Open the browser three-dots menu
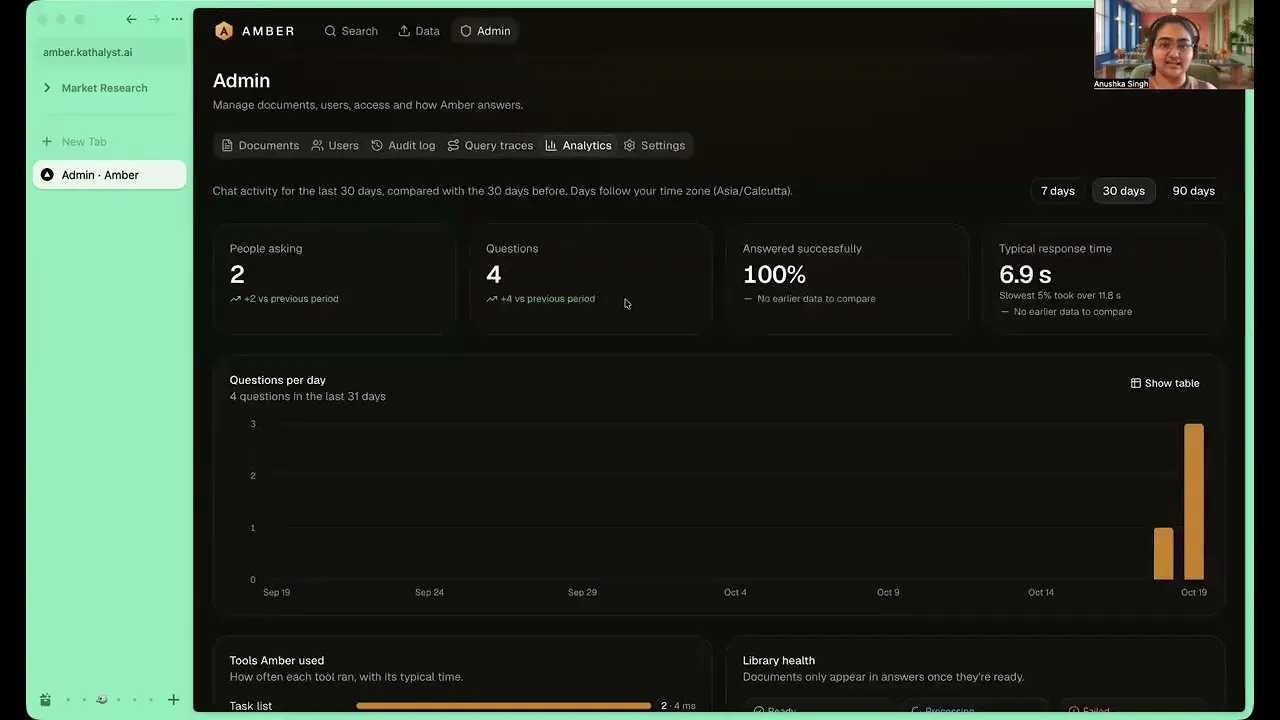Screen dimensions: 1280x720 [x=177, y=19]
